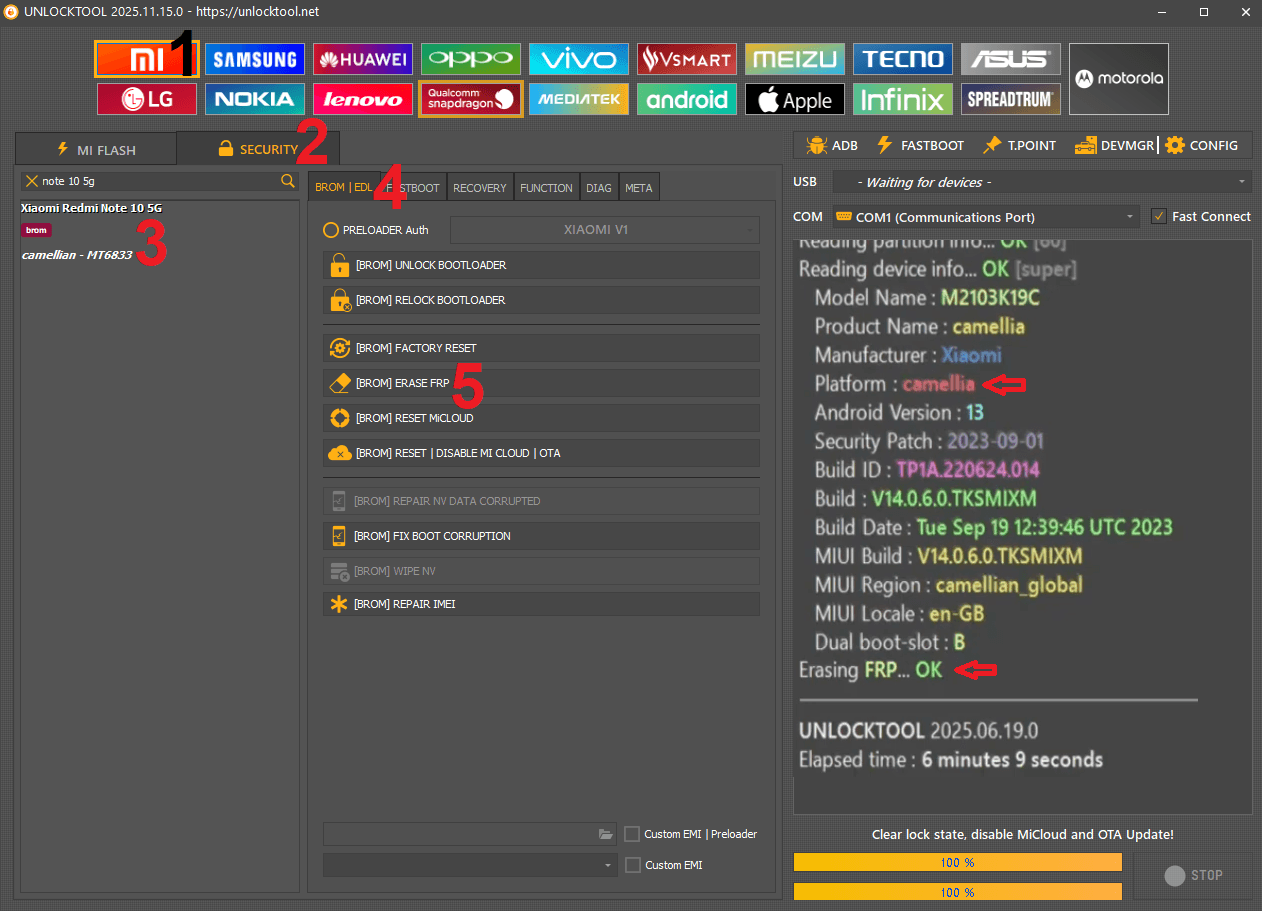Clear the search with X icon
The image size is (1262, 911).
[32, 181]
